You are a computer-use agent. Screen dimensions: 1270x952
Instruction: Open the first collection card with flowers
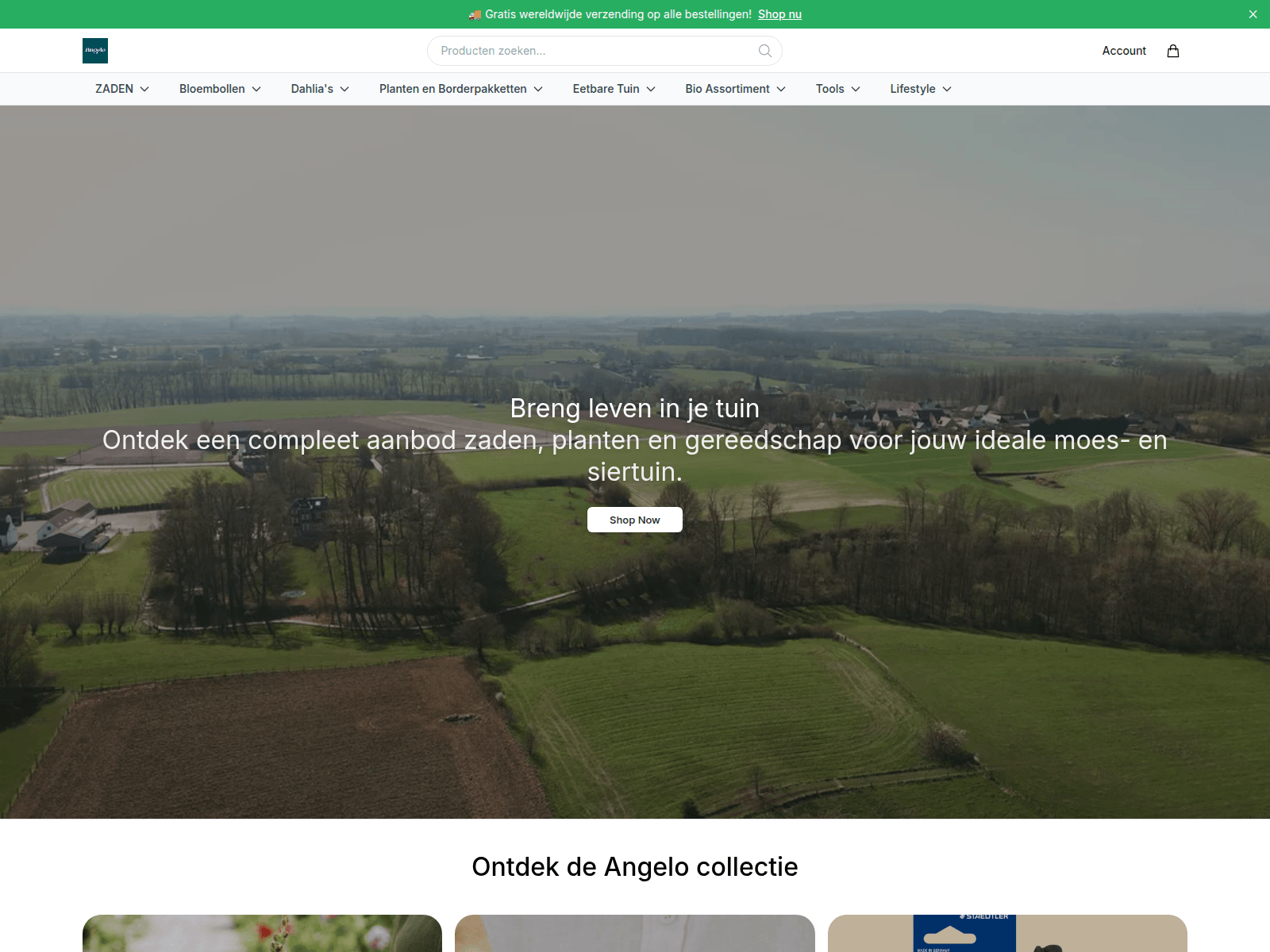coord(262,933)
